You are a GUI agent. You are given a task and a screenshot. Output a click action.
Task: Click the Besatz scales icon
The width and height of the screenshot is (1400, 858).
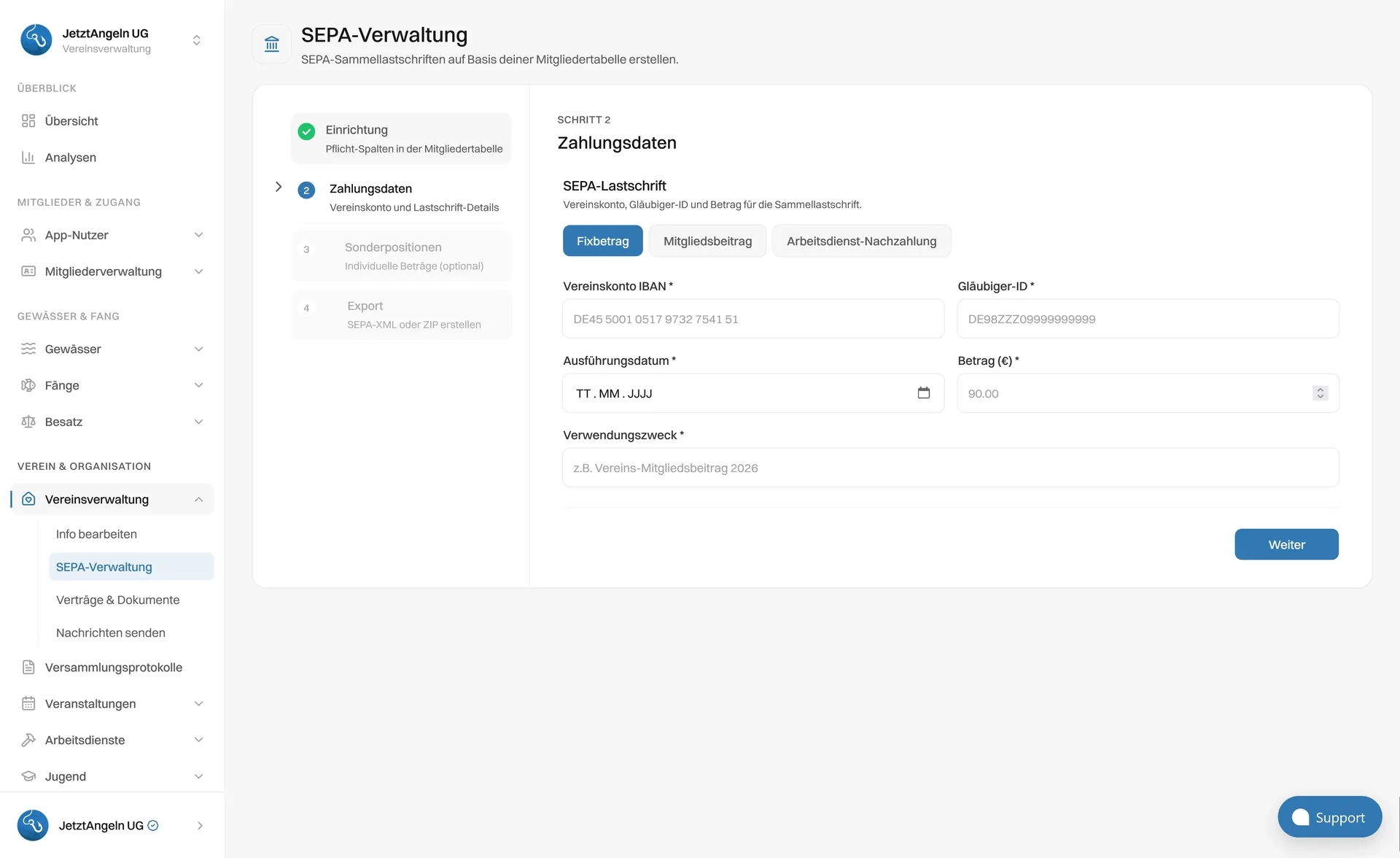click(28, 422)
